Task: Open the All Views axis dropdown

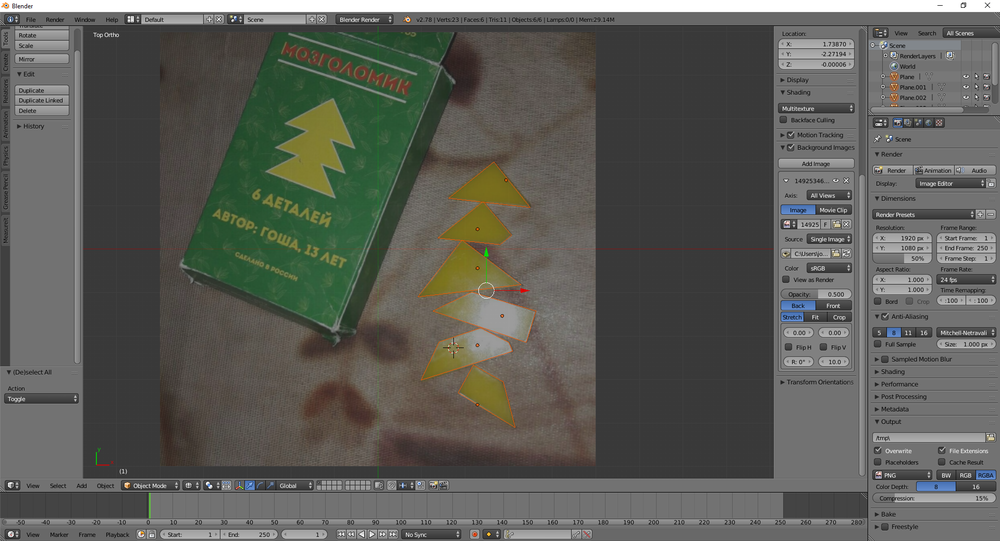Action: pyautogui.click(x=829, y=195)
